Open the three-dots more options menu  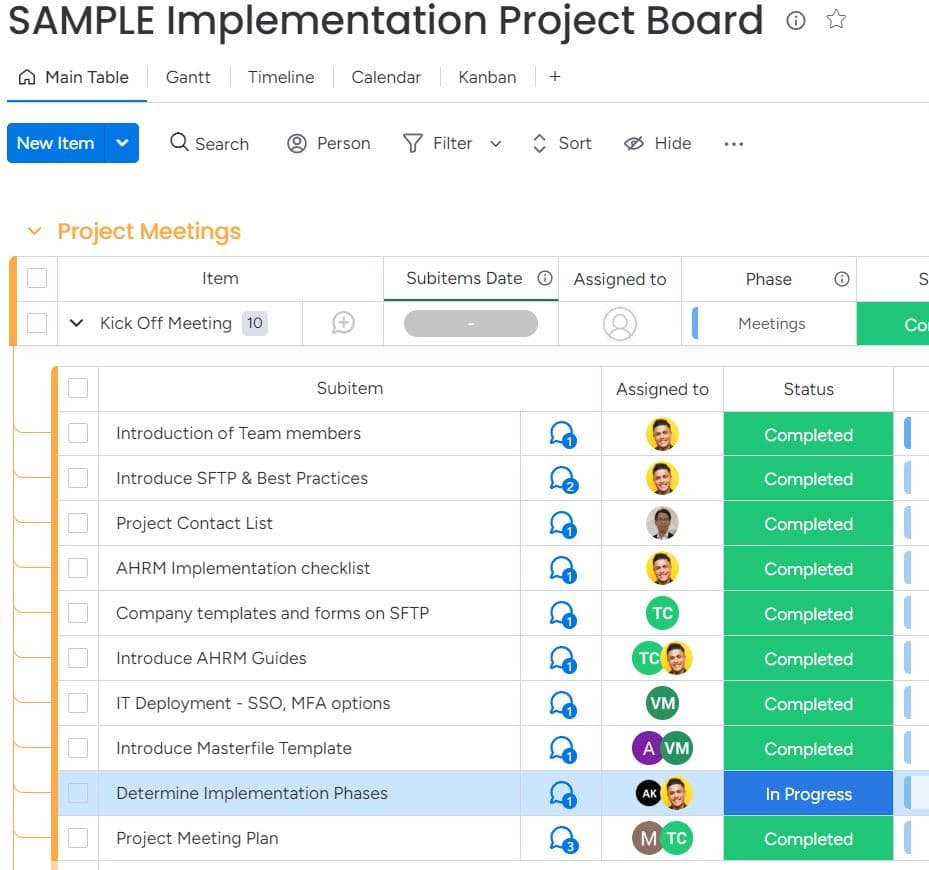(733, 144)
